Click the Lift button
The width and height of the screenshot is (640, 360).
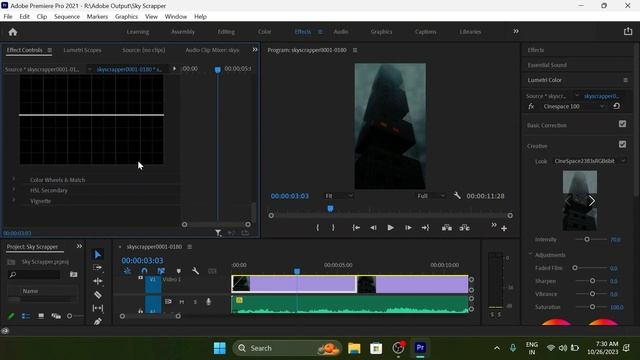point(447,228)
